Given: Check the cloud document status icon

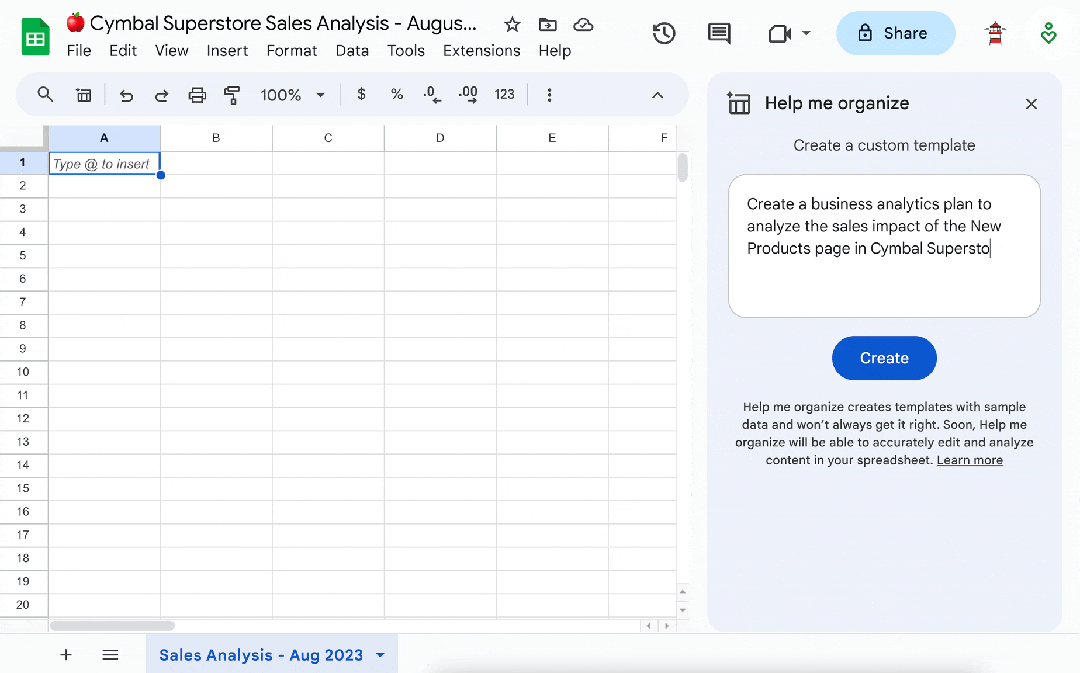Looking at the screenshot, I should tap(583, 25).
